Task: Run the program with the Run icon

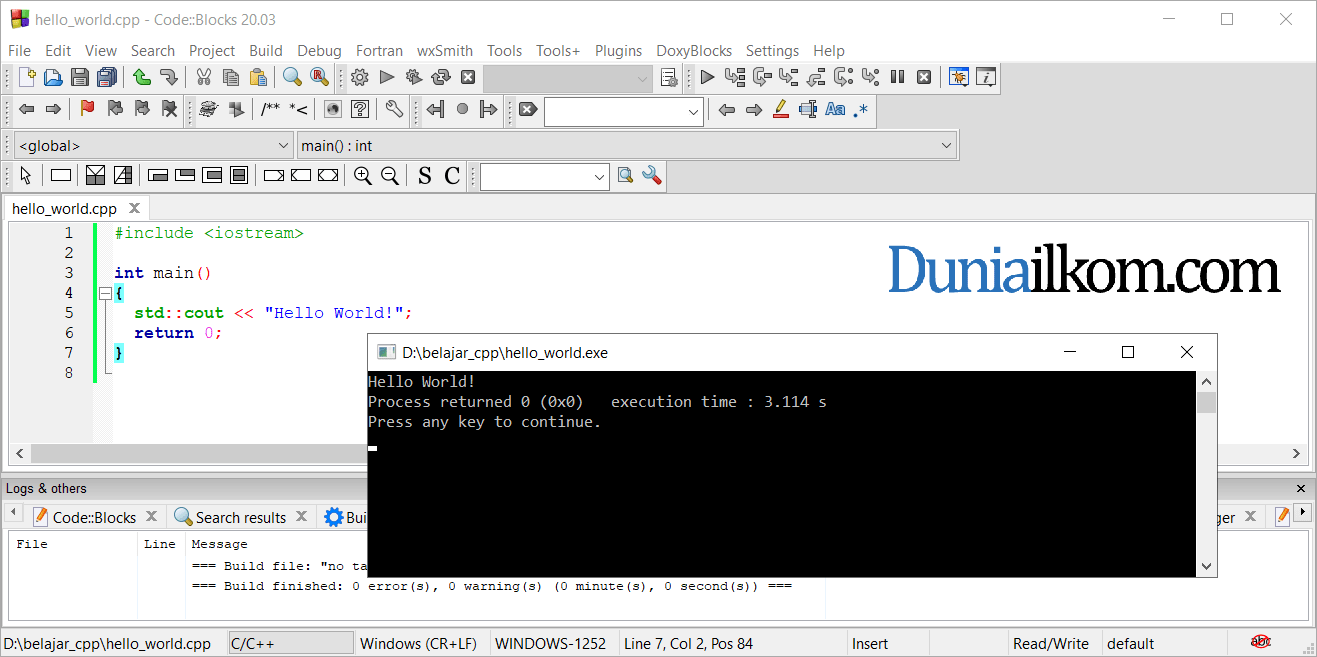Action: coord(386,77)
